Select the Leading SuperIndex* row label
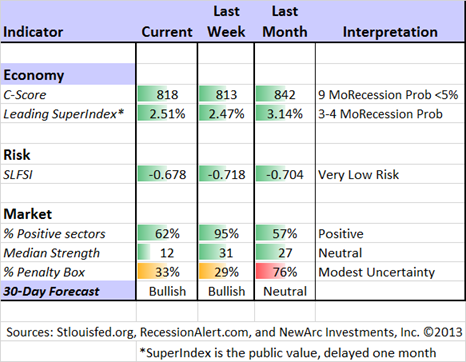 click(x=63, y=114)
